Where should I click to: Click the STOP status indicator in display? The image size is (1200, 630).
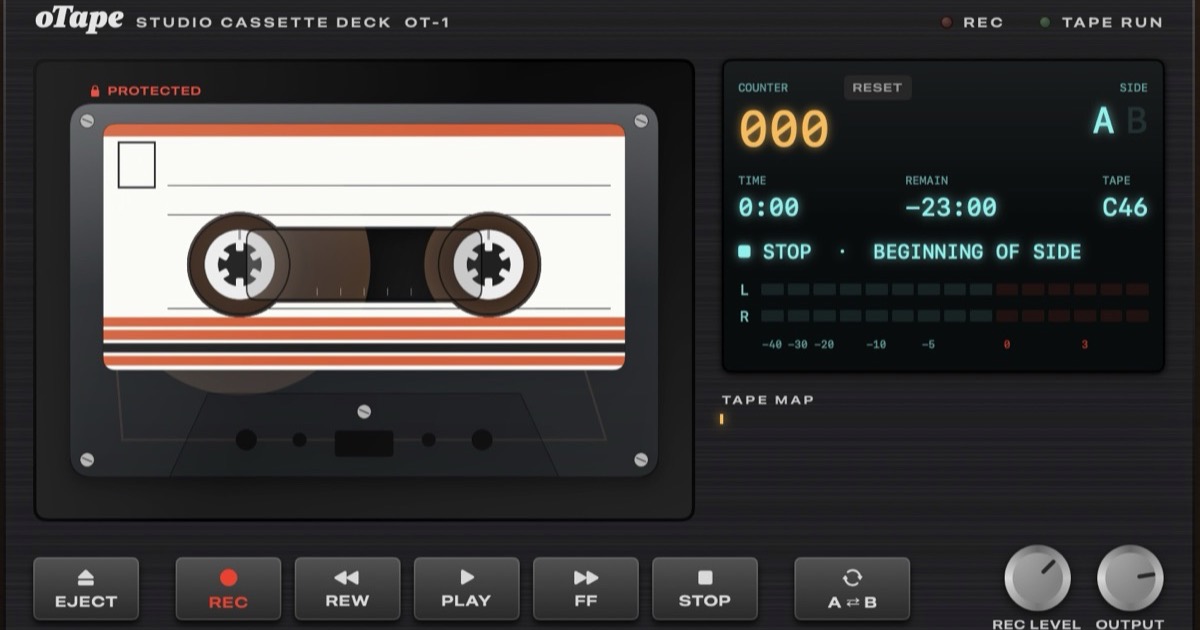coord(775,252)
